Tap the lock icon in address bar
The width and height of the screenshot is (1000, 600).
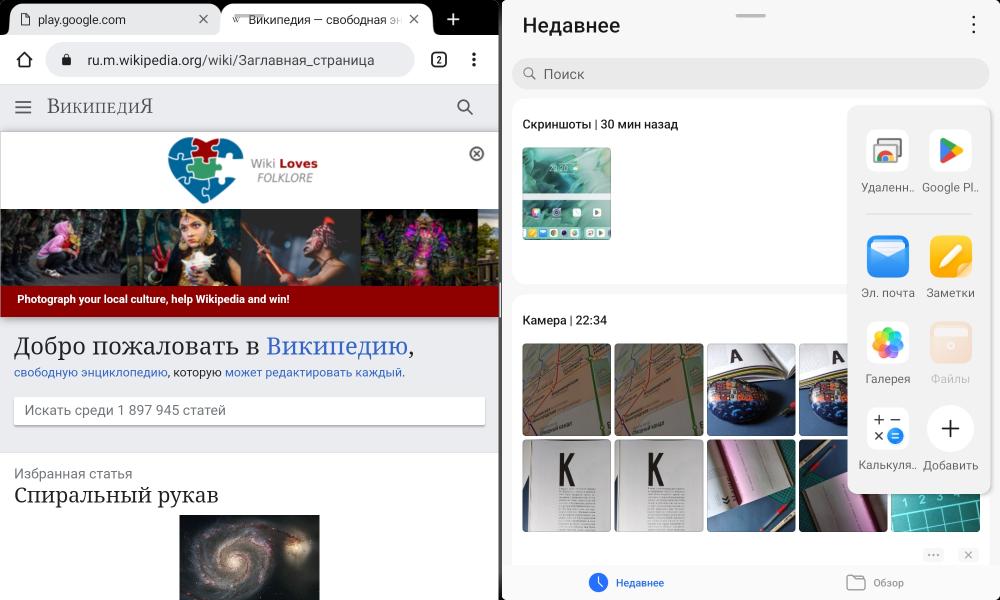point(66,60)
